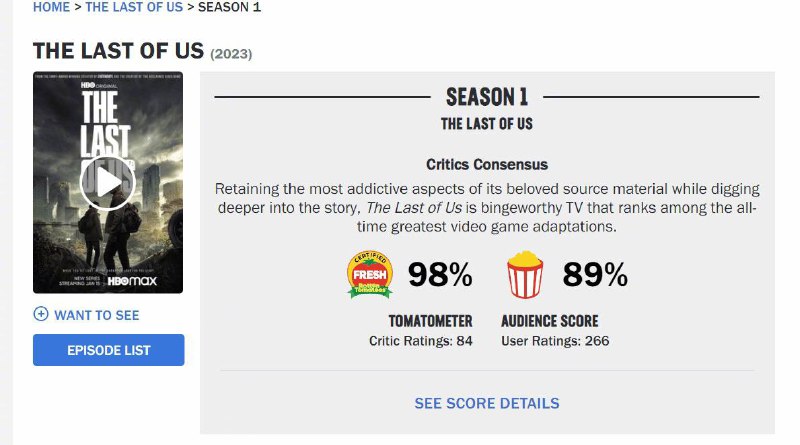Image resolution: width=800 pixels, height=445 pixels.
Task: Open the Episode List
Action: click(x=108, y=350)
